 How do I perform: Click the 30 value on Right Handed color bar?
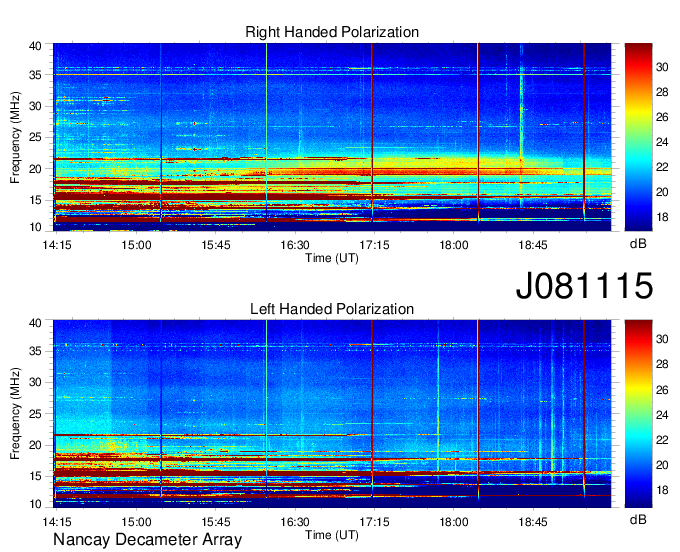pyautogui.click(x=662, y=67)
